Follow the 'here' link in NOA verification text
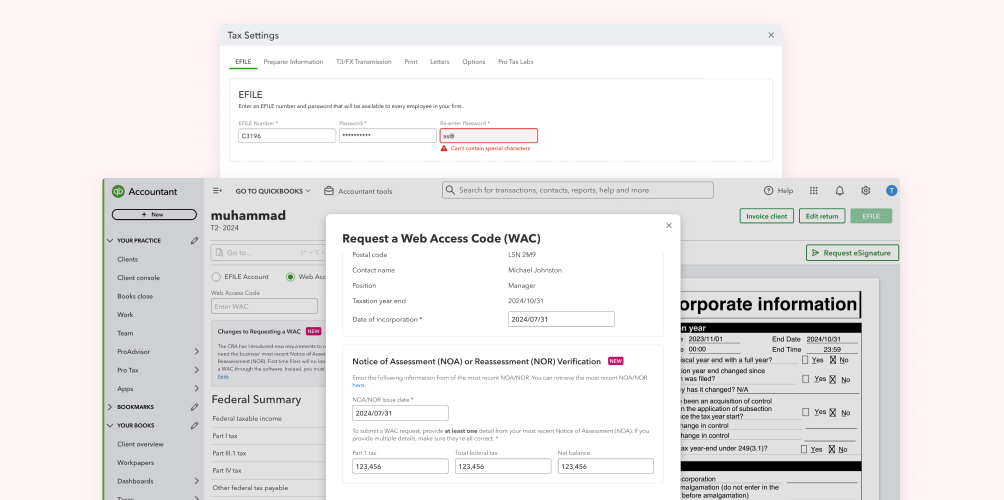Viewport: 1004px width, 500px height. point(359,385)
